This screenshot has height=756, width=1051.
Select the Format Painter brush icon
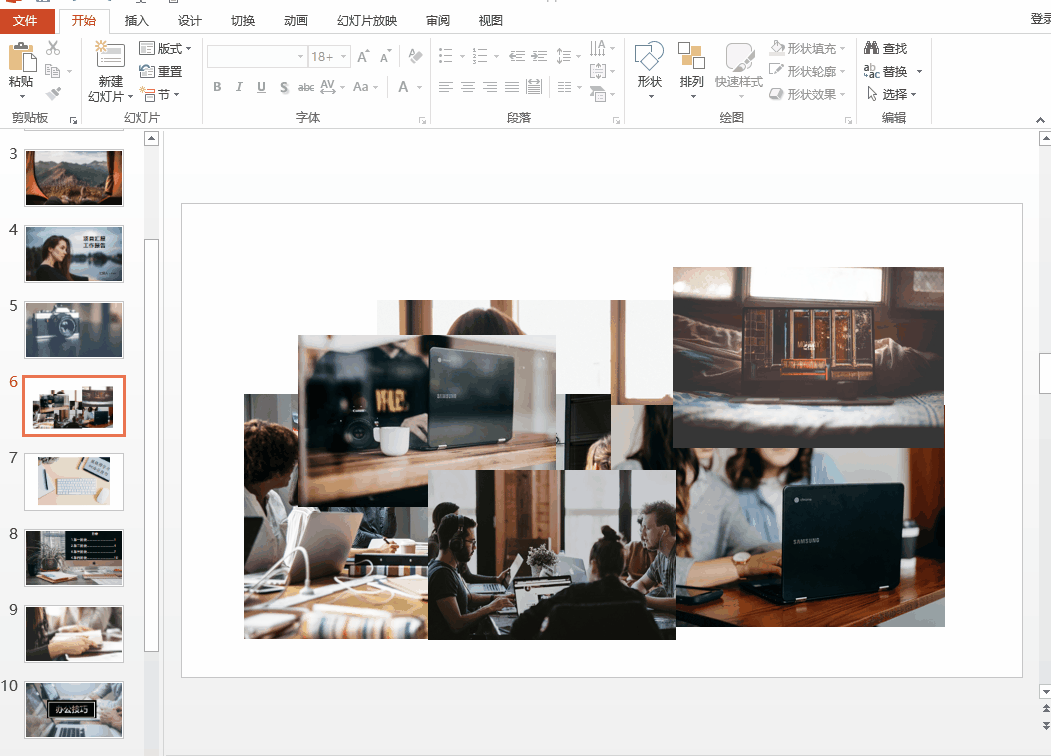[x=53, y=94]
